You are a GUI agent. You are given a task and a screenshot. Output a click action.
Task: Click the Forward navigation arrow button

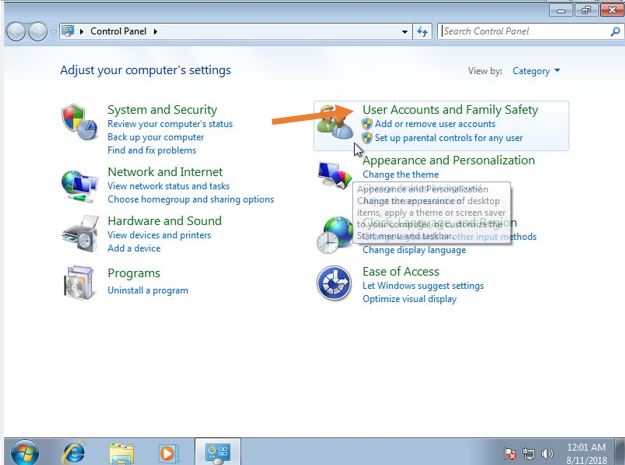point(38,31)
